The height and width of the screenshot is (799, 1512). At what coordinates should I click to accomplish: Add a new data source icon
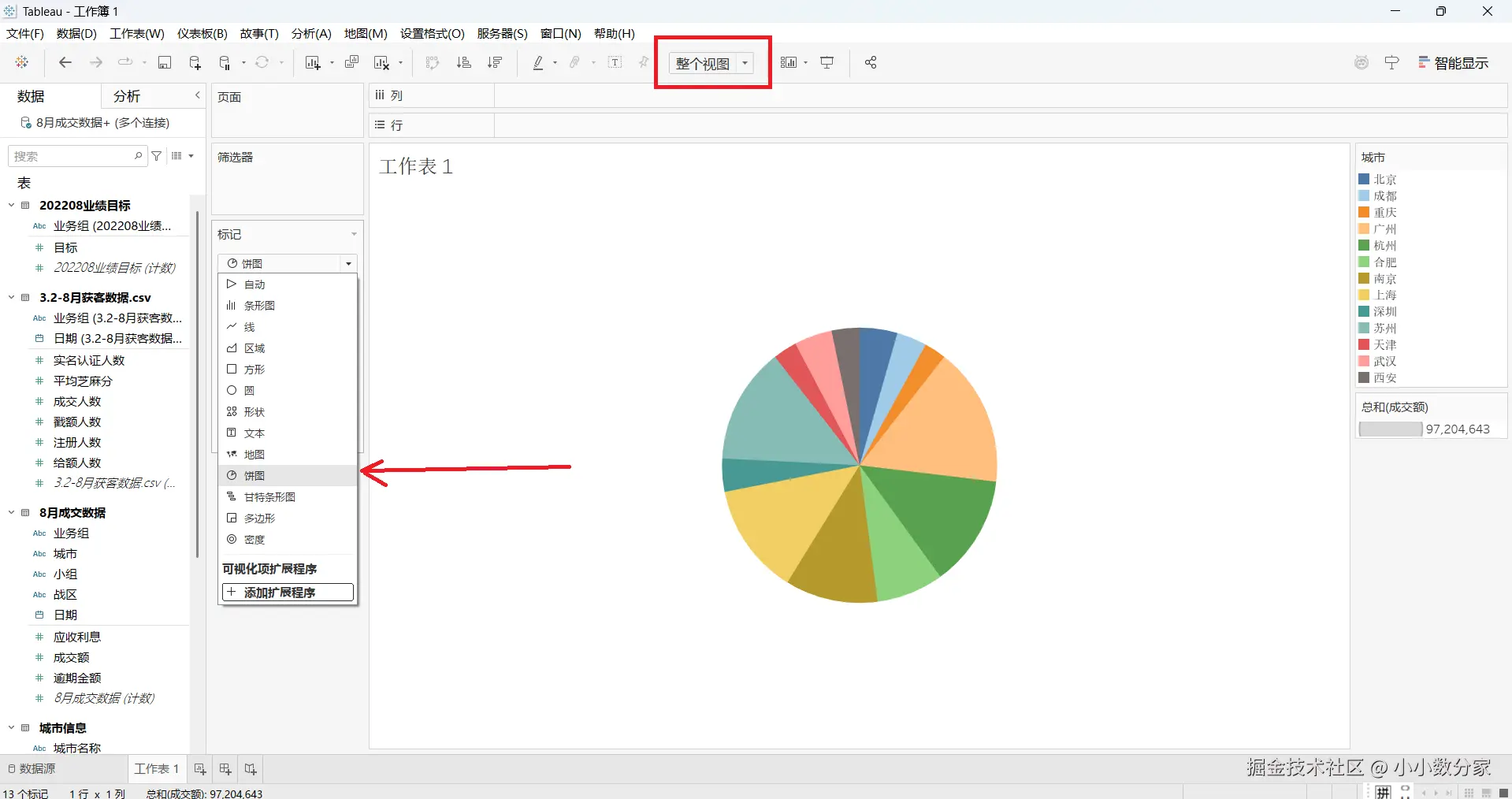point(195,62)
